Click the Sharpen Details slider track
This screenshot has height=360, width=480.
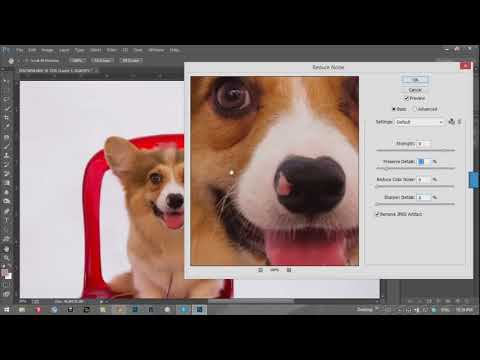[x=415, y=204]
